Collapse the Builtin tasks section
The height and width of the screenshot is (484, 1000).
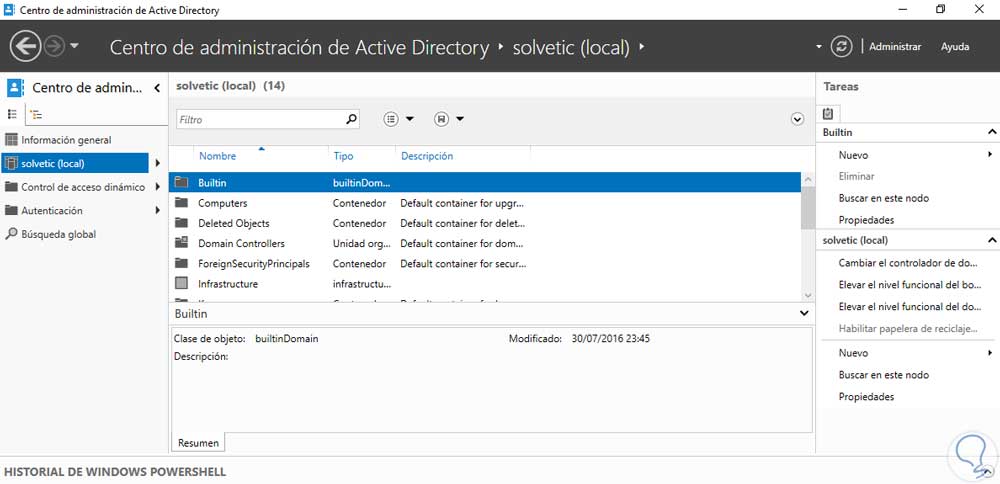point(992,132)
